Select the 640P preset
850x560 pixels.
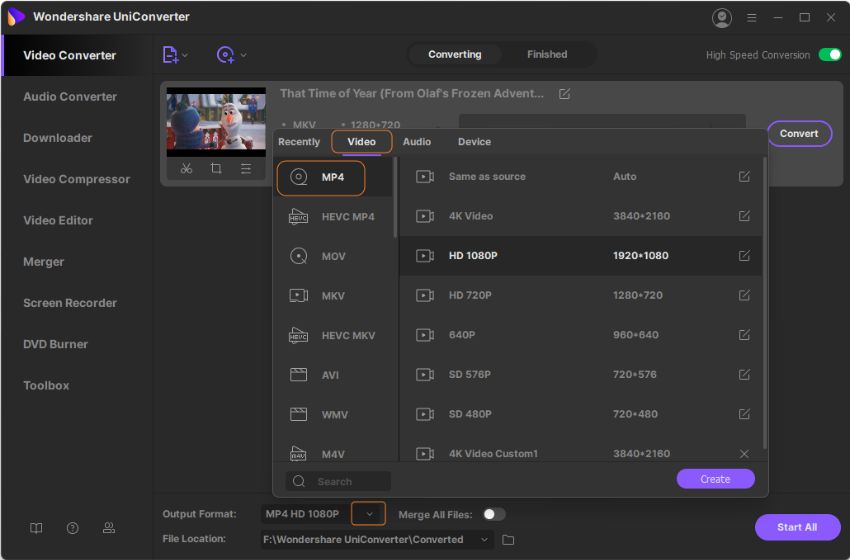click(580, 335)
